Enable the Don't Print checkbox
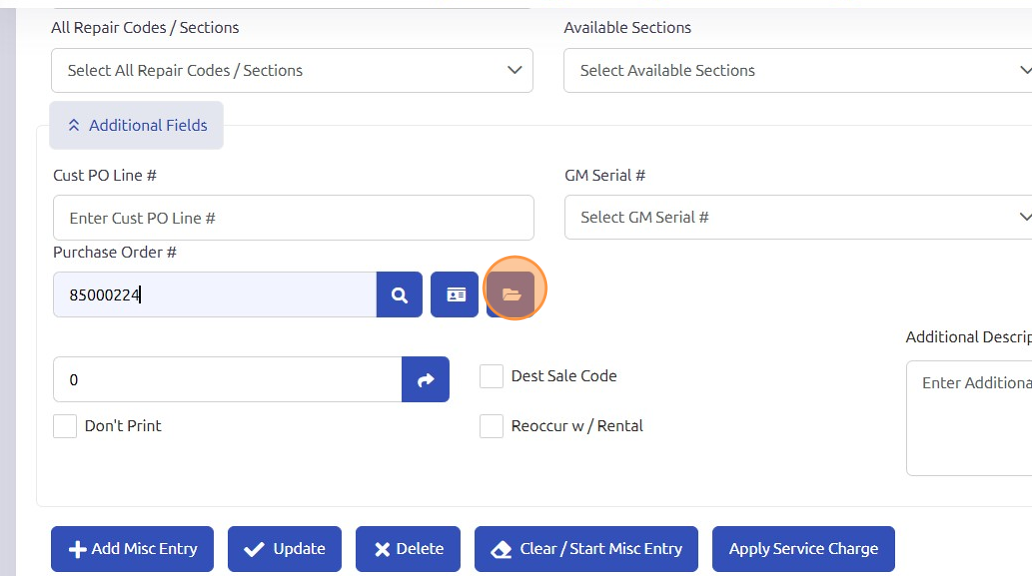 click(x=65, y=426)
